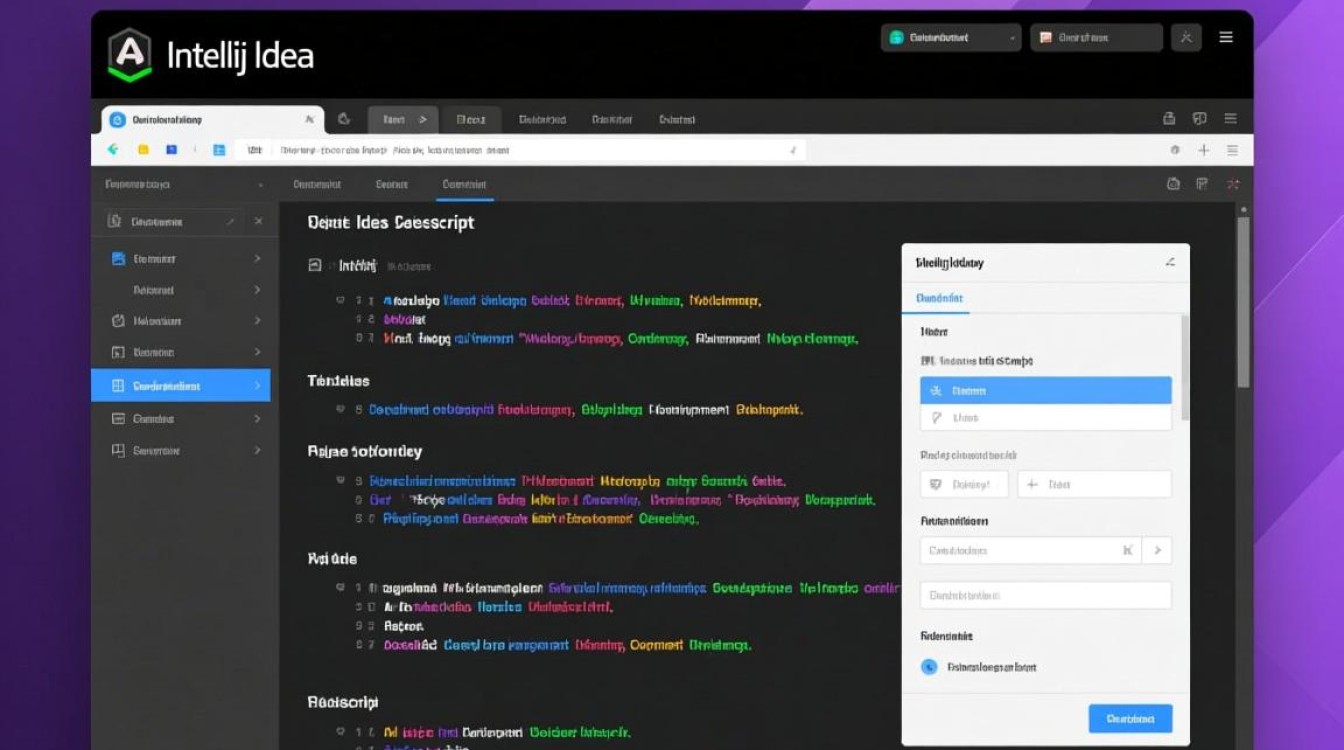Click the blue square icon beside the yellow folder
This screenshot has height=750, width=1344.
(x=172, y=148)
